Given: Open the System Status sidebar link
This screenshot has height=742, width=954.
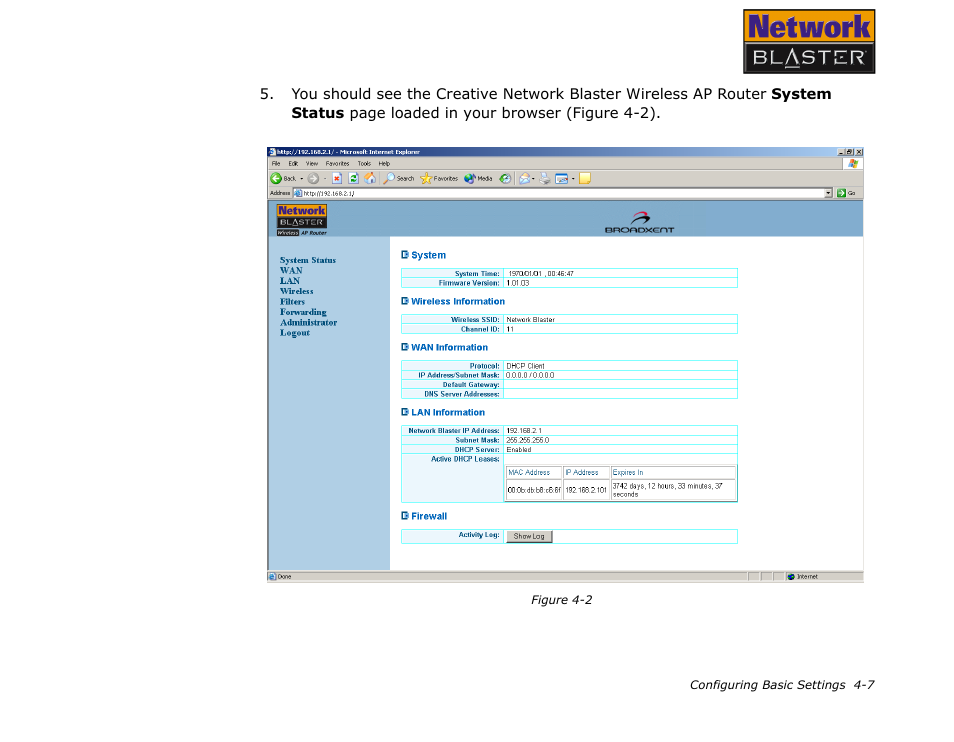Looking at the screenshot, I should coord(308,260).
